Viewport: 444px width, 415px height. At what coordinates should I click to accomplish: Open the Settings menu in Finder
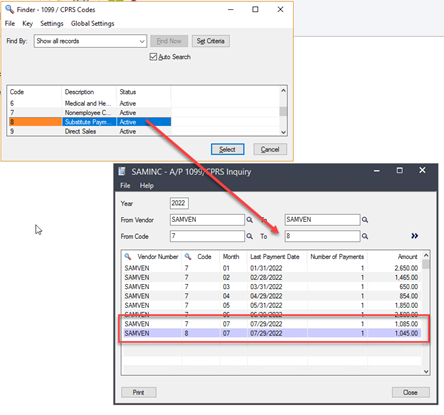click(x=52, y=23)
